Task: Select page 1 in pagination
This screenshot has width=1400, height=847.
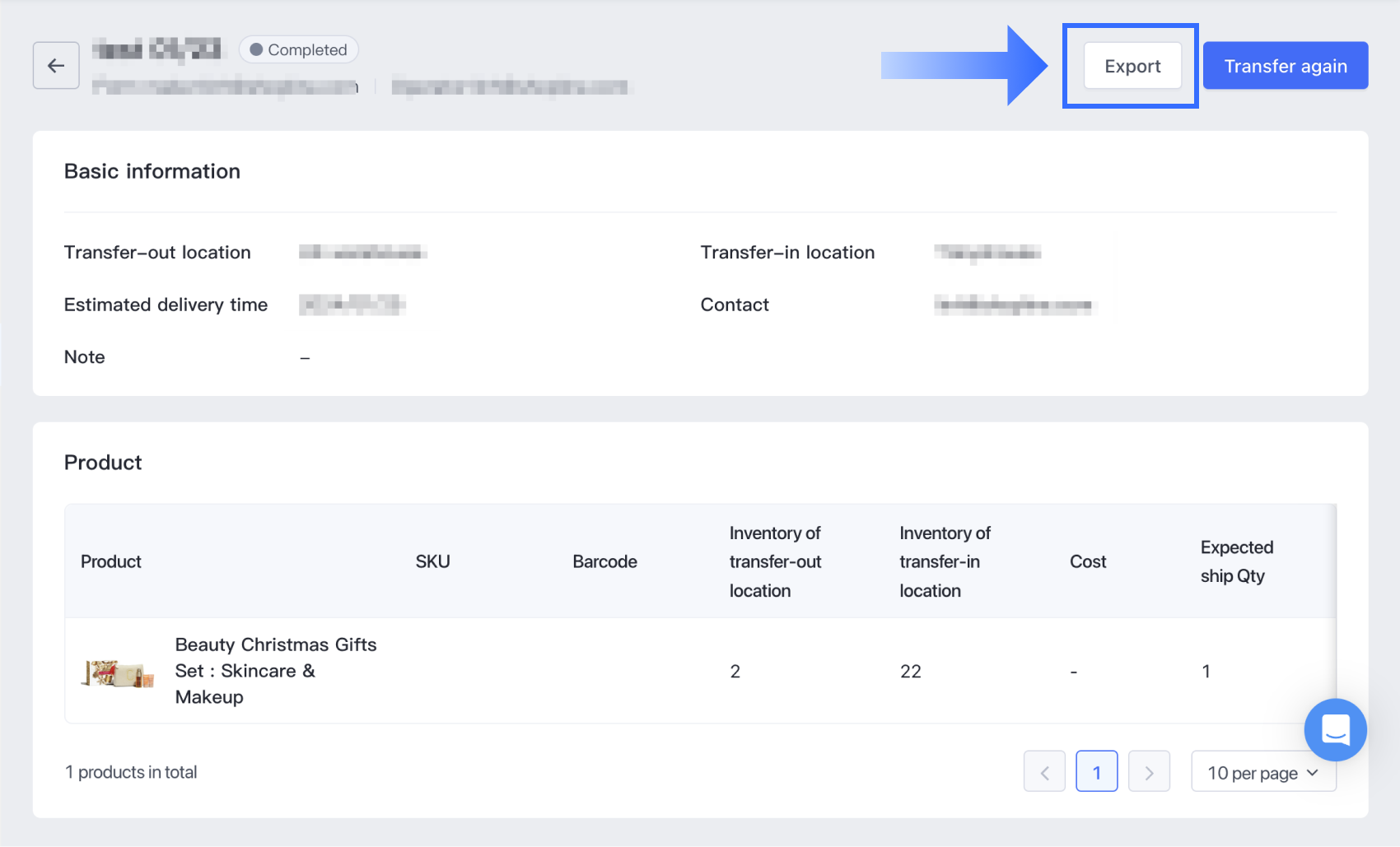Action: 1096,772
